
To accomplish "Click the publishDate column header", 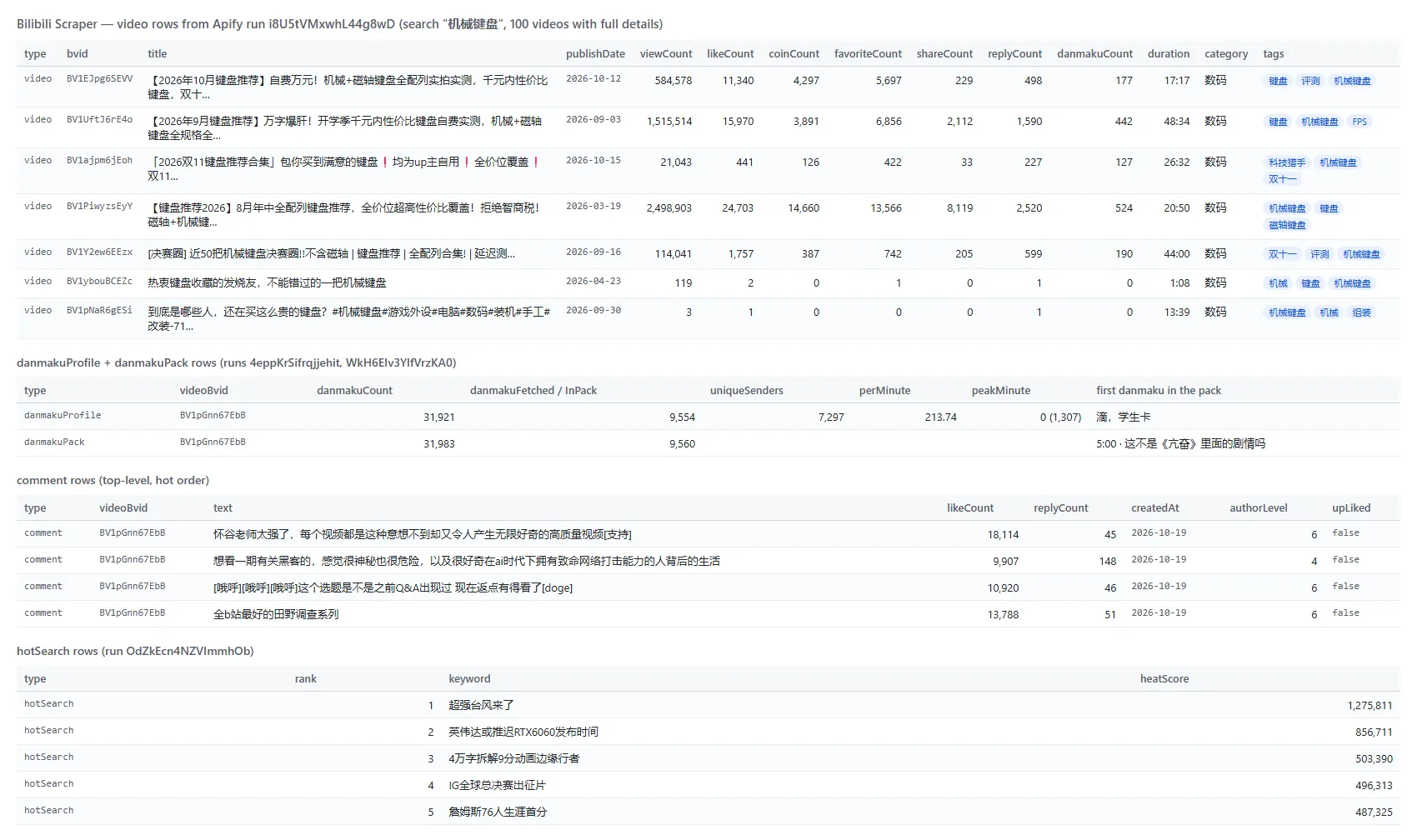I will 595,53.
